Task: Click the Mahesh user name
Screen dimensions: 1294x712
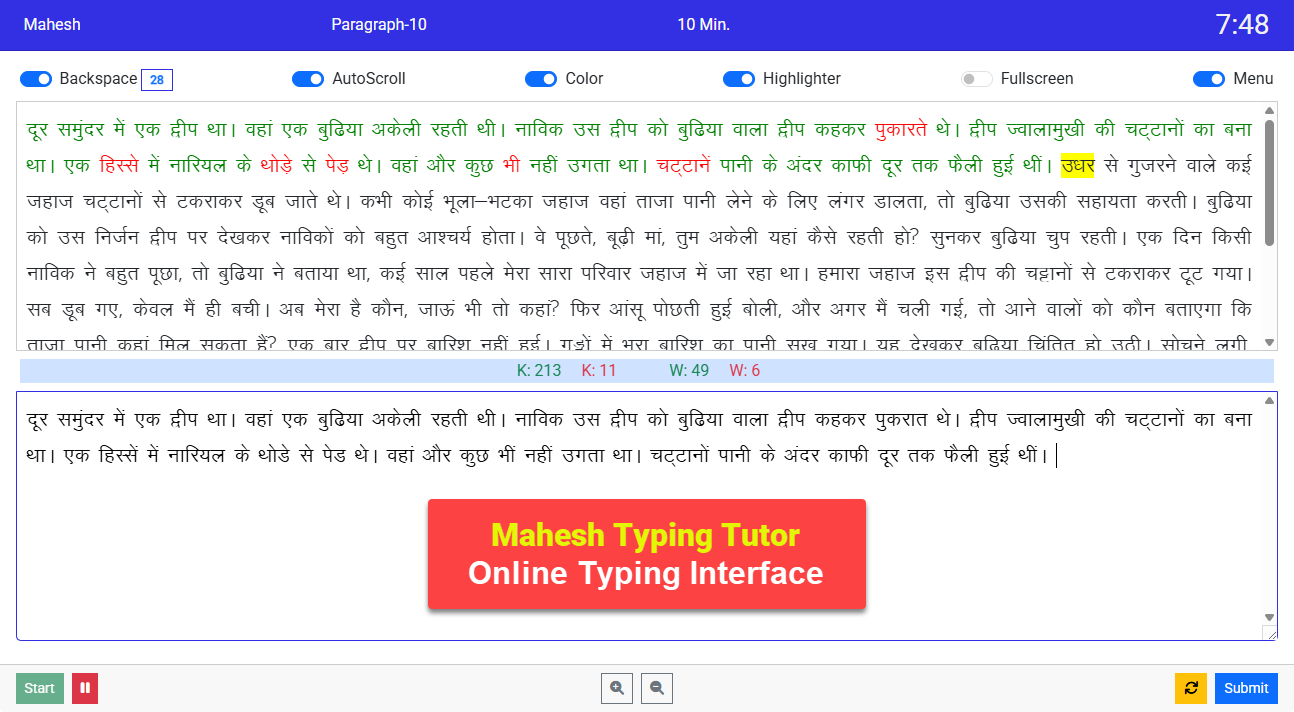Action: 52,25
